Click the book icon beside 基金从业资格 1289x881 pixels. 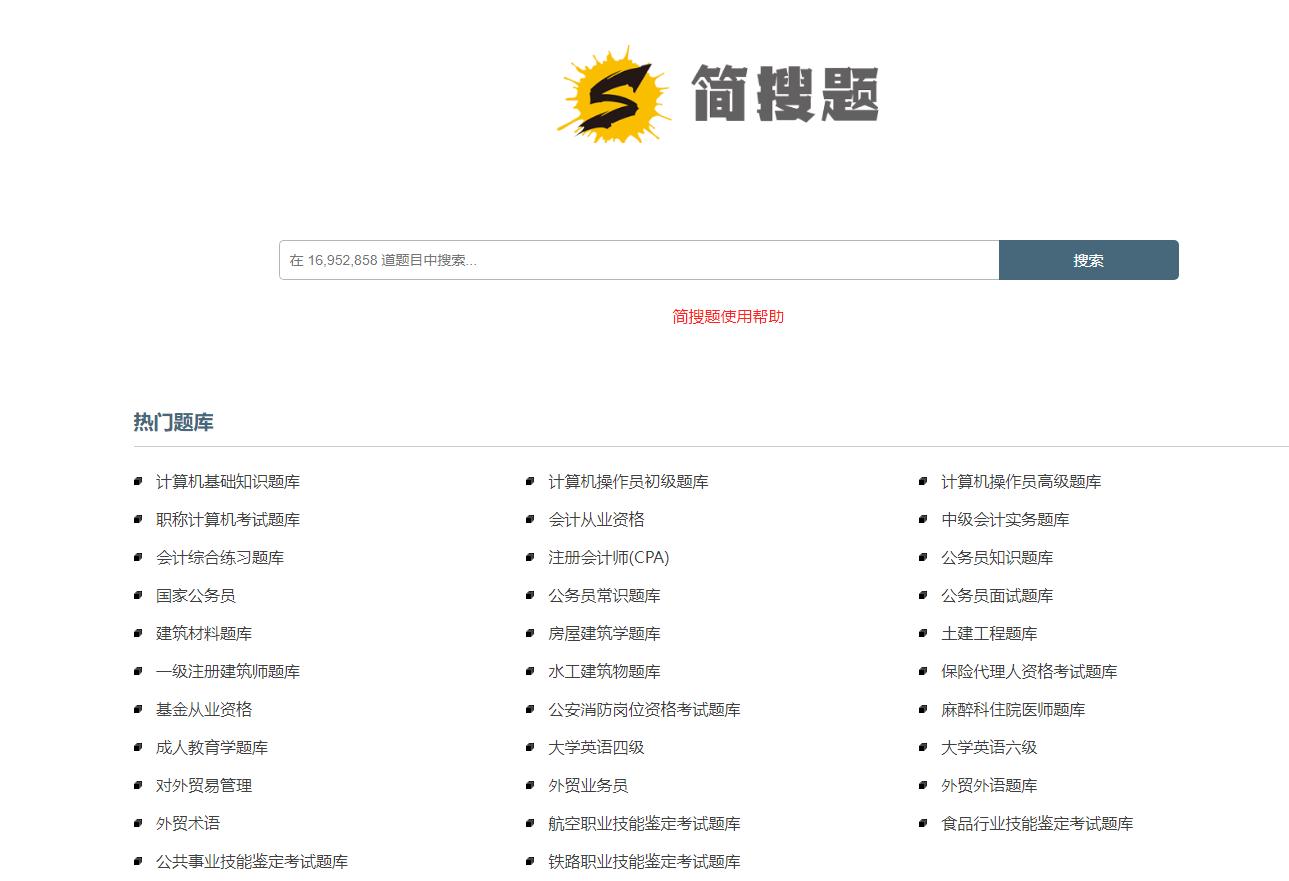click(x=139, y=709)
